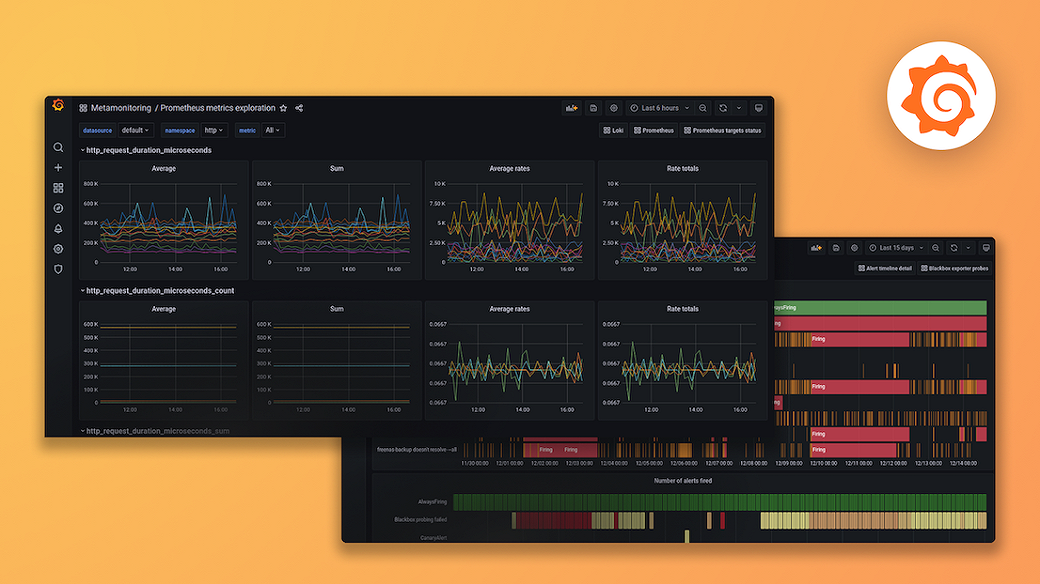Toggle TV mode on the alerts dashboard behind
The image size is (1040, 584).
(986, 248)
